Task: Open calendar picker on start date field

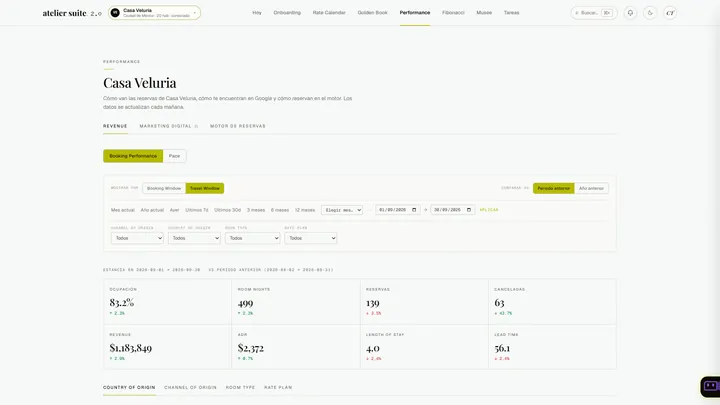Action: (414, 210)
